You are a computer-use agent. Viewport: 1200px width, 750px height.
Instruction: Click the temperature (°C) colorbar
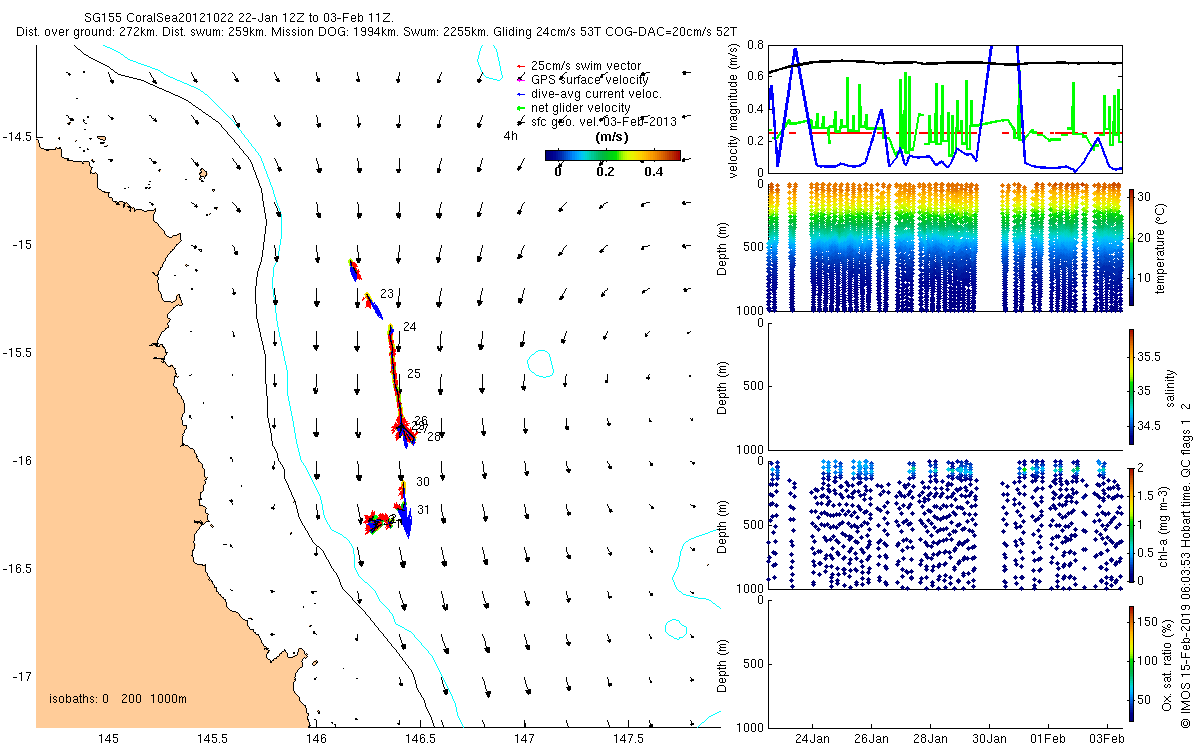tap(1132, 247)
